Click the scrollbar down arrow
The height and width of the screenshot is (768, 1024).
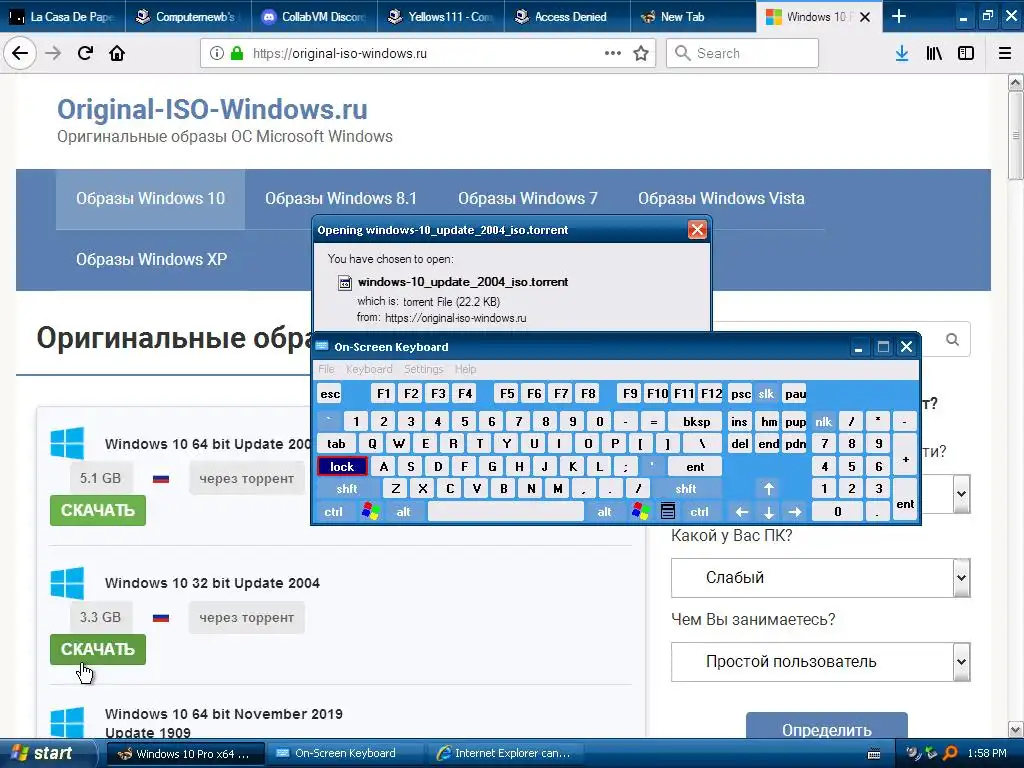coord(1016,729)
